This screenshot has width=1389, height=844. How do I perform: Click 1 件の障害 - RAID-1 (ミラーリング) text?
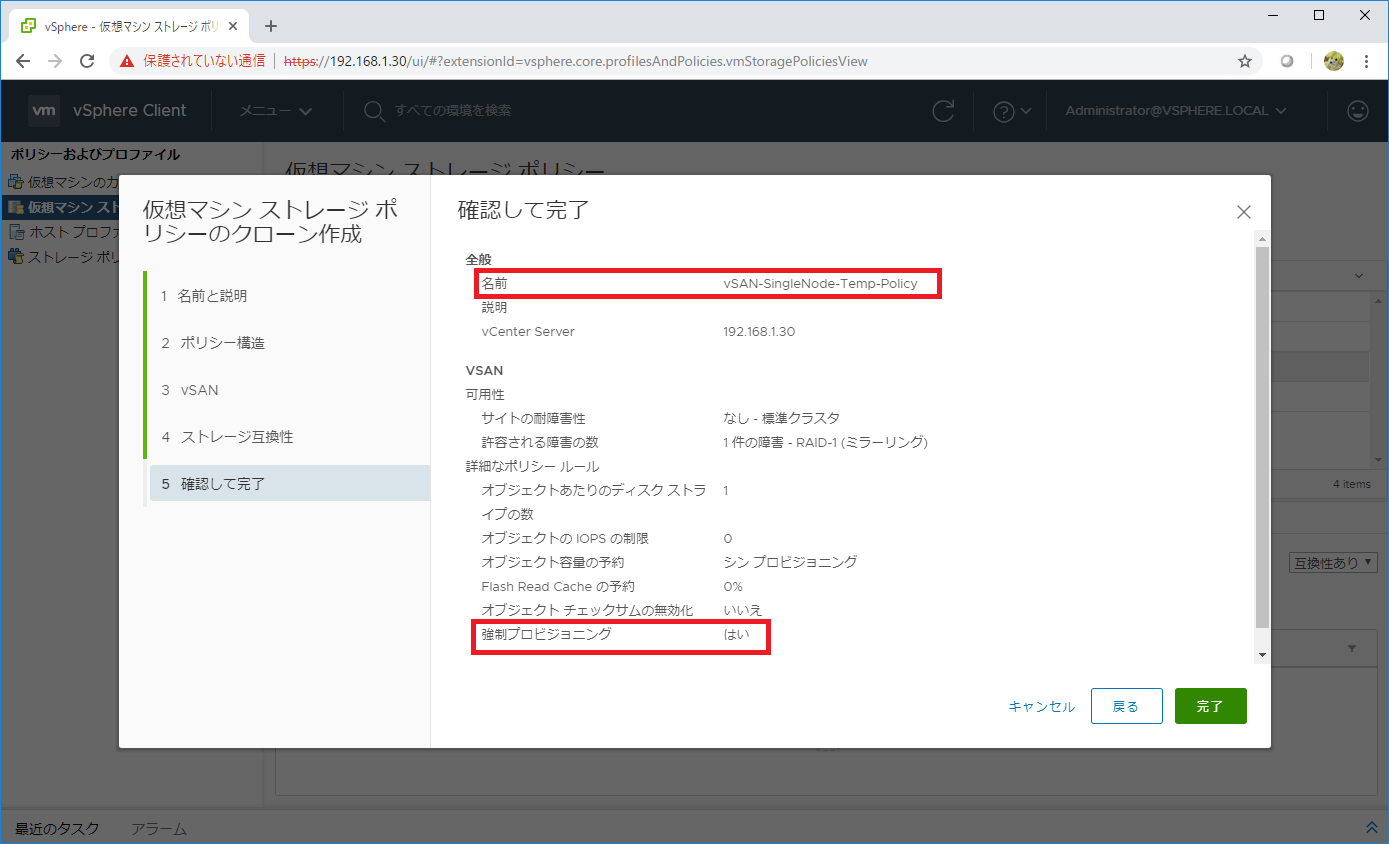pos(825,442)
